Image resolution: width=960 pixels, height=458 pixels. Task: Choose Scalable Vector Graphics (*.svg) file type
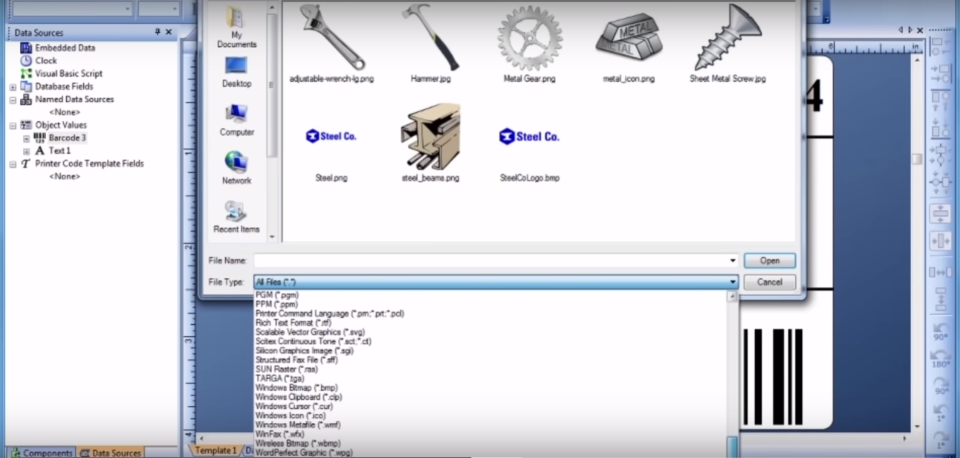[x=310, y=332]
